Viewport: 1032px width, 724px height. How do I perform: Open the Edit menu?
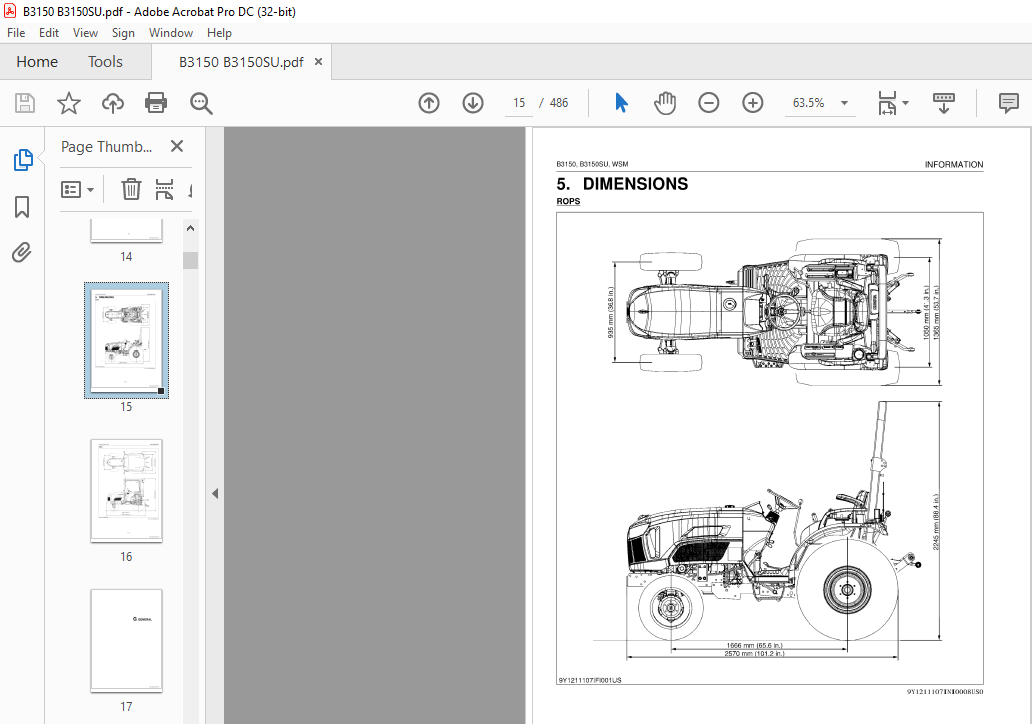tap(49, 33)
